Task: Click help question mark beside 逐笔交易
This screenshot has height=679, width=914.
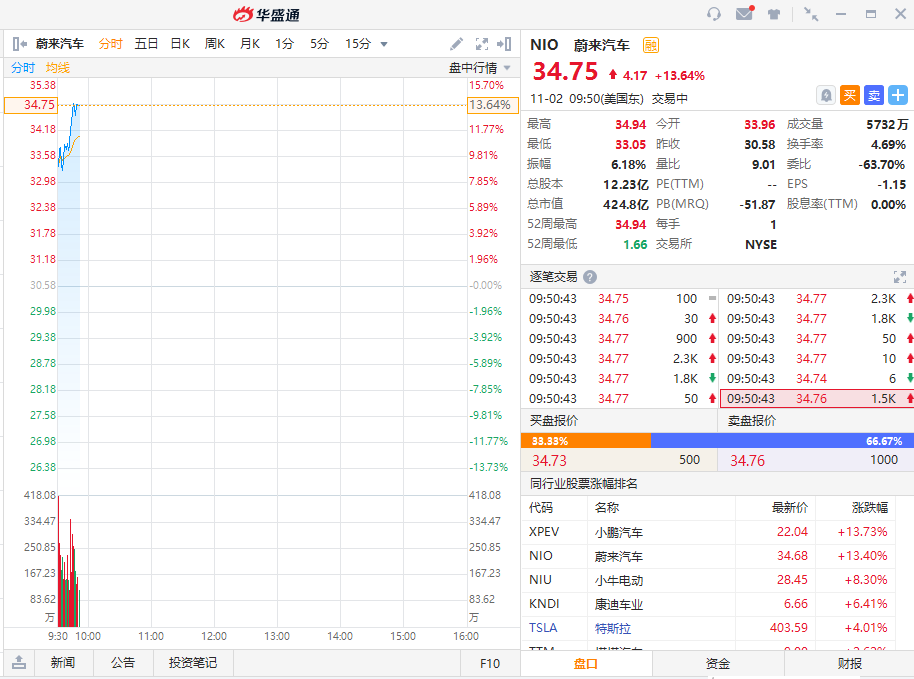Action: (x=590, y=277)
